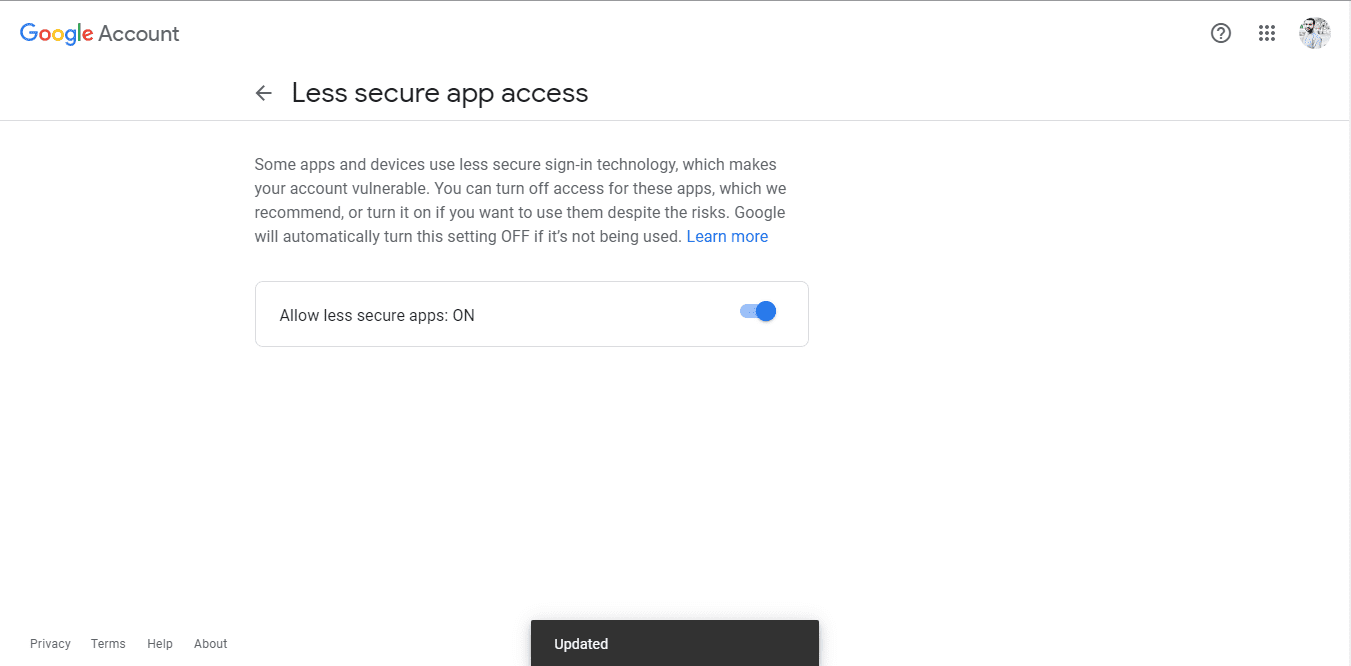The image size is (1351, 666).
Task: Click empty space inside the toggle card
Action: pyautogui.click(x=600, y=314)
